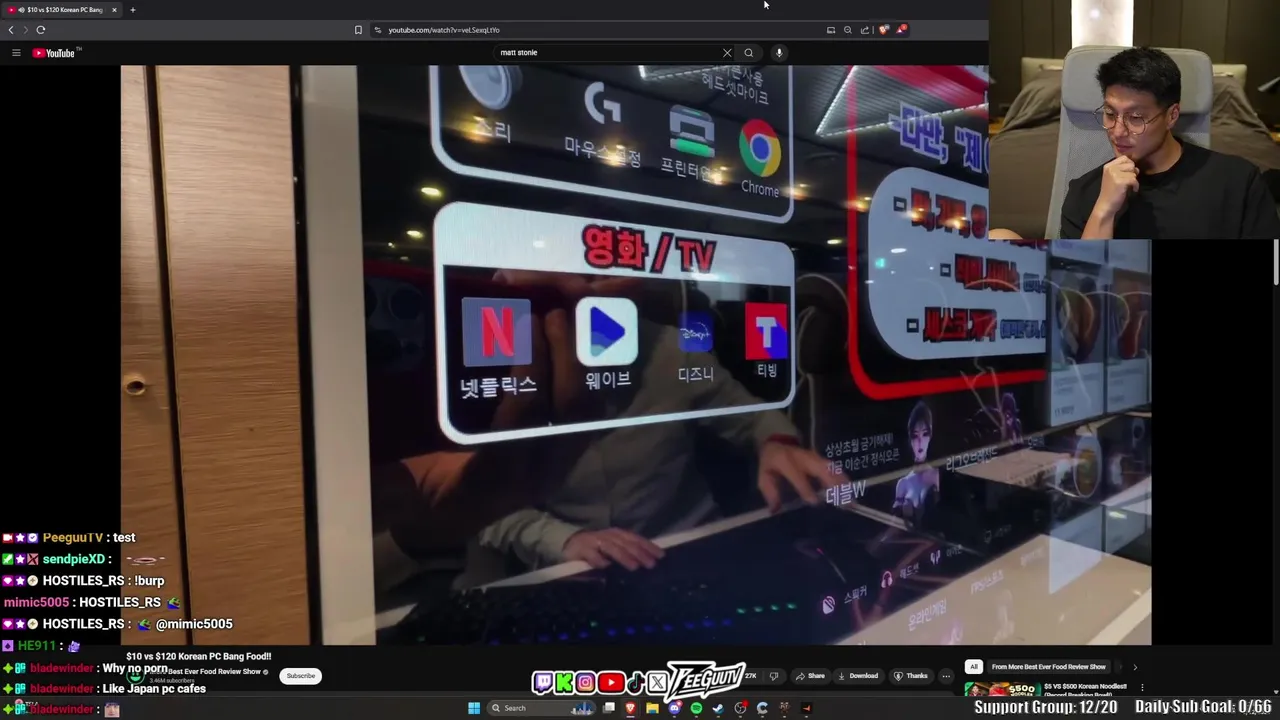1280x720 pixels.
Task: Open File Explorer from taskbar
Action: [x=652, y=708]
